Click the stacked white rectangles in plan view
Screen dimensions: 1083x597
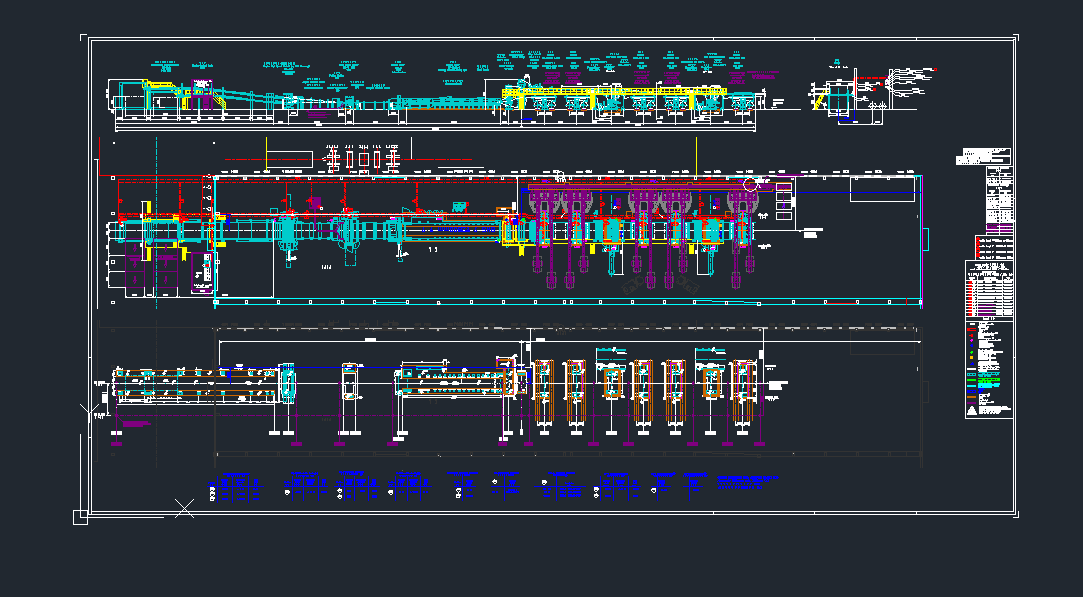pos(784,200)
